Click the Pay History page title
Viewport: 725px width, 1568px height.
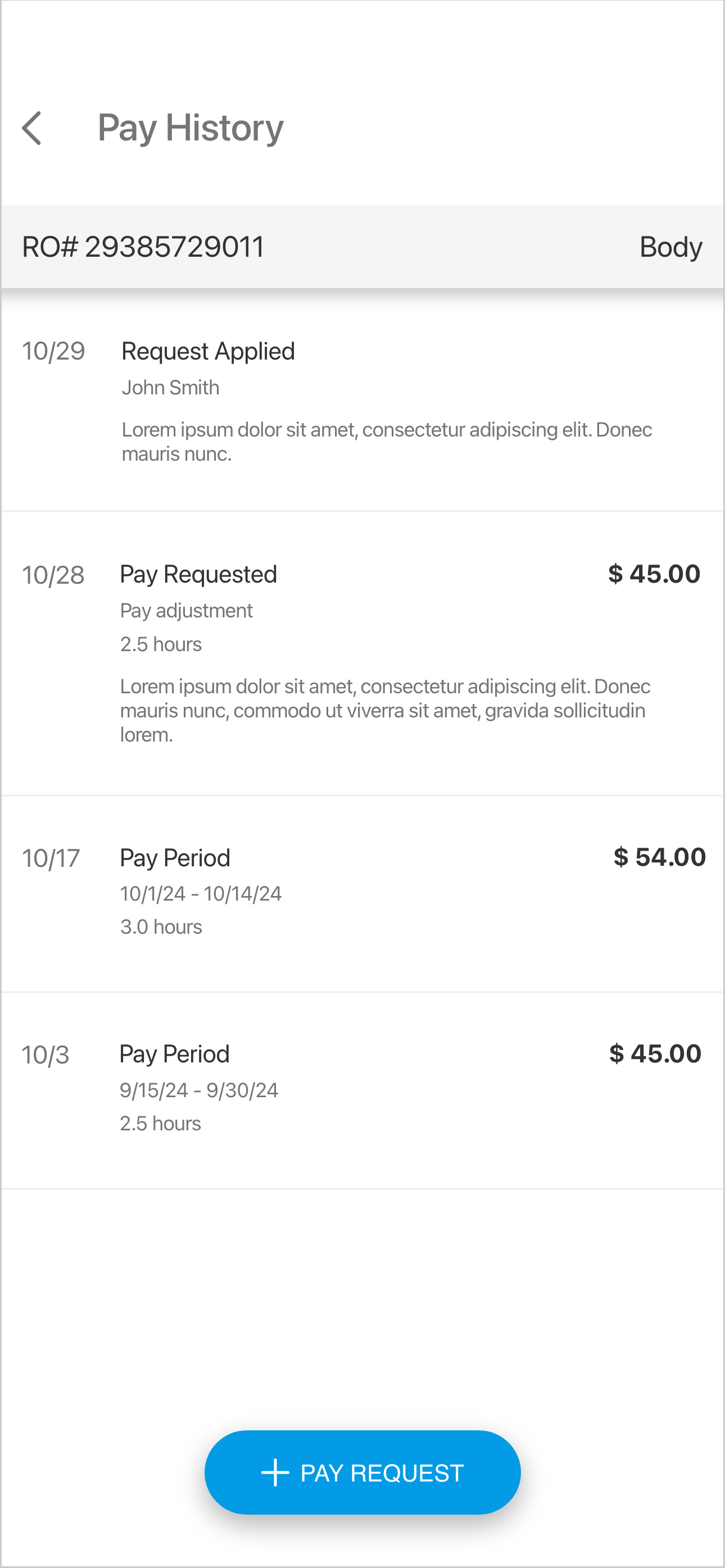(191, 128)
